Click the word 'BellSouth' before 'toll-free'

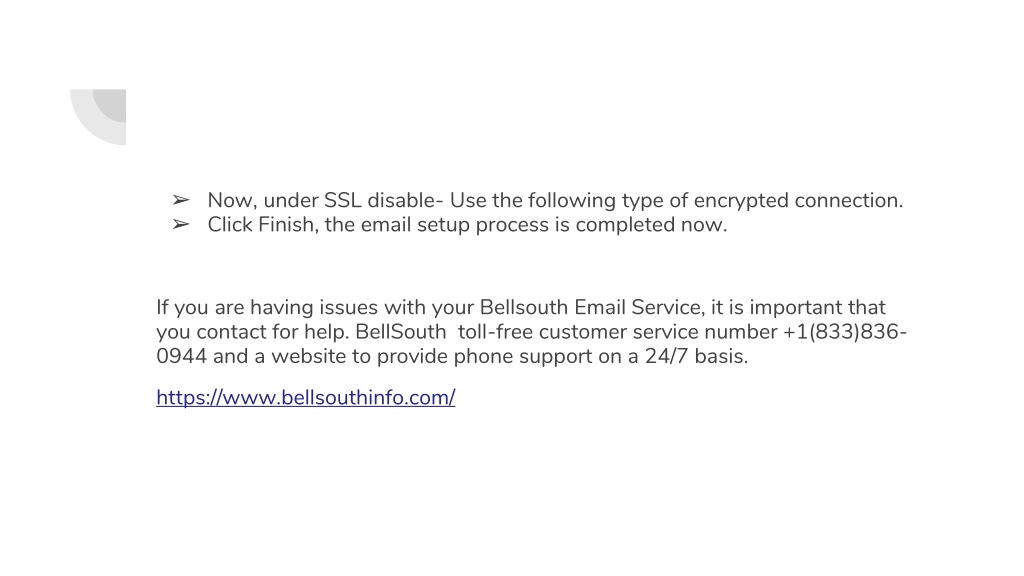(401, 332)
